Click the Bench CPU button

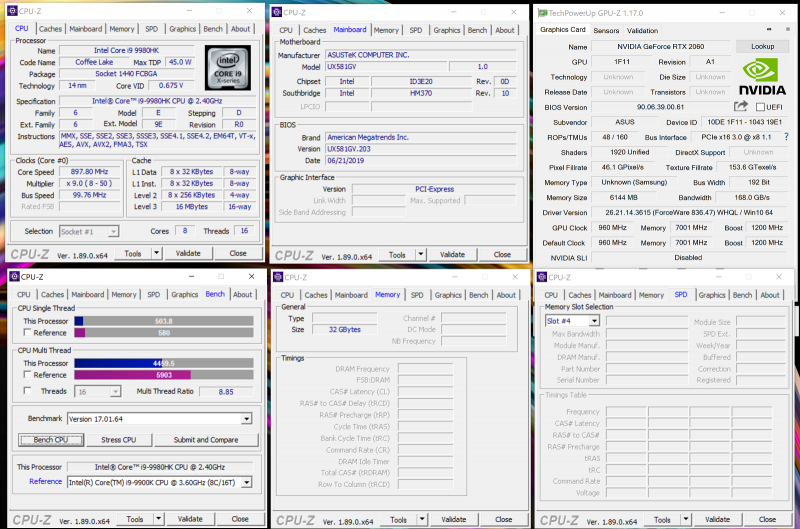51,440
